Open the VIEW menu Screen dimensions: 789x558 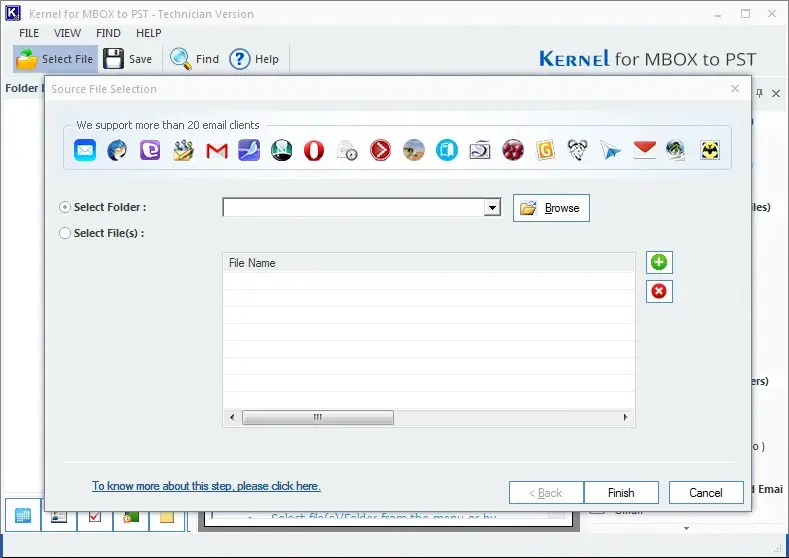(x=67, y=33)
